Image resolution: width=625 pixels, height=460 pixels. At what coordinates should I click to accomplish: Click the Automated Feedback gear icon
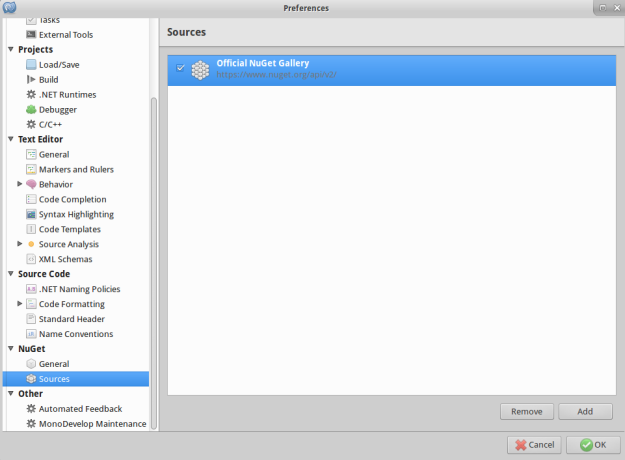tap(31, 409)
